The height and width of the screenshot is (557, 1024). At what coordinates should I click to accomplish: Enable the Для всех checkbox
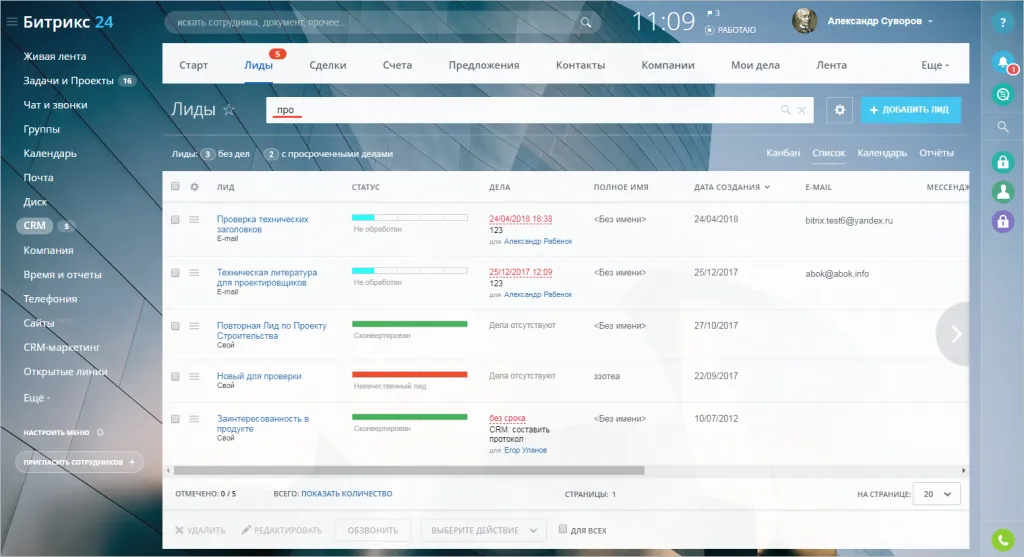click(563, 530)
